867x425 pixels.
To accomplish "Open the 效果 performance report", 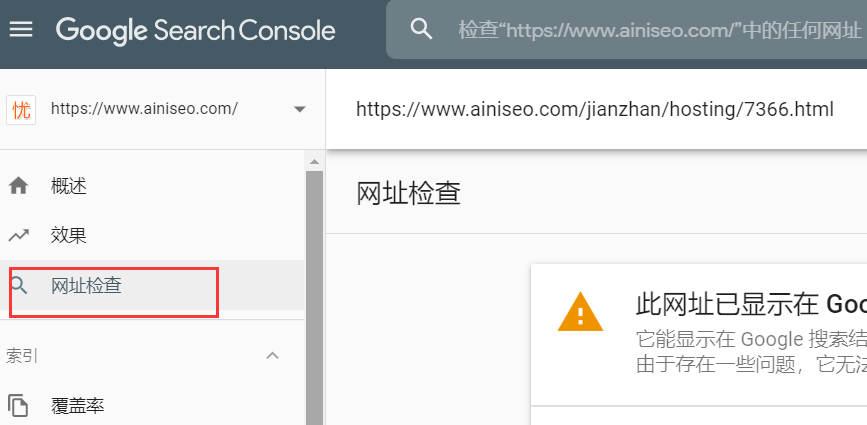I will click(x=69, y=236).
